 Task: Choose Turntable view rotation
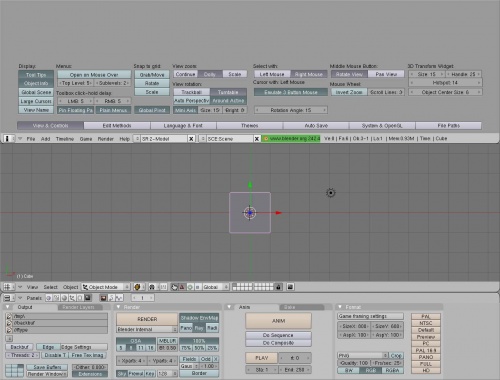[x=228, y=92]
